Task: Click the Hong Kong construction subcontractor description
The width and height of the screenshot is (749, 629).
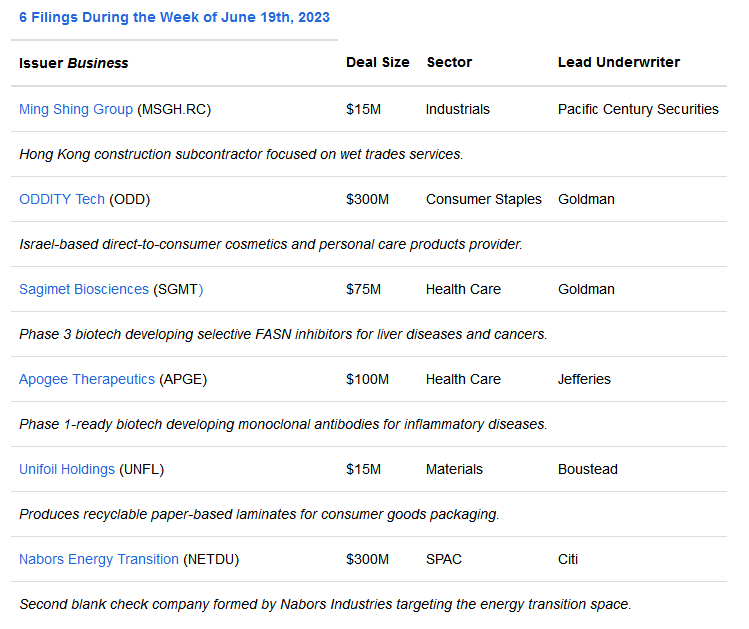Action: pos(241,154)
